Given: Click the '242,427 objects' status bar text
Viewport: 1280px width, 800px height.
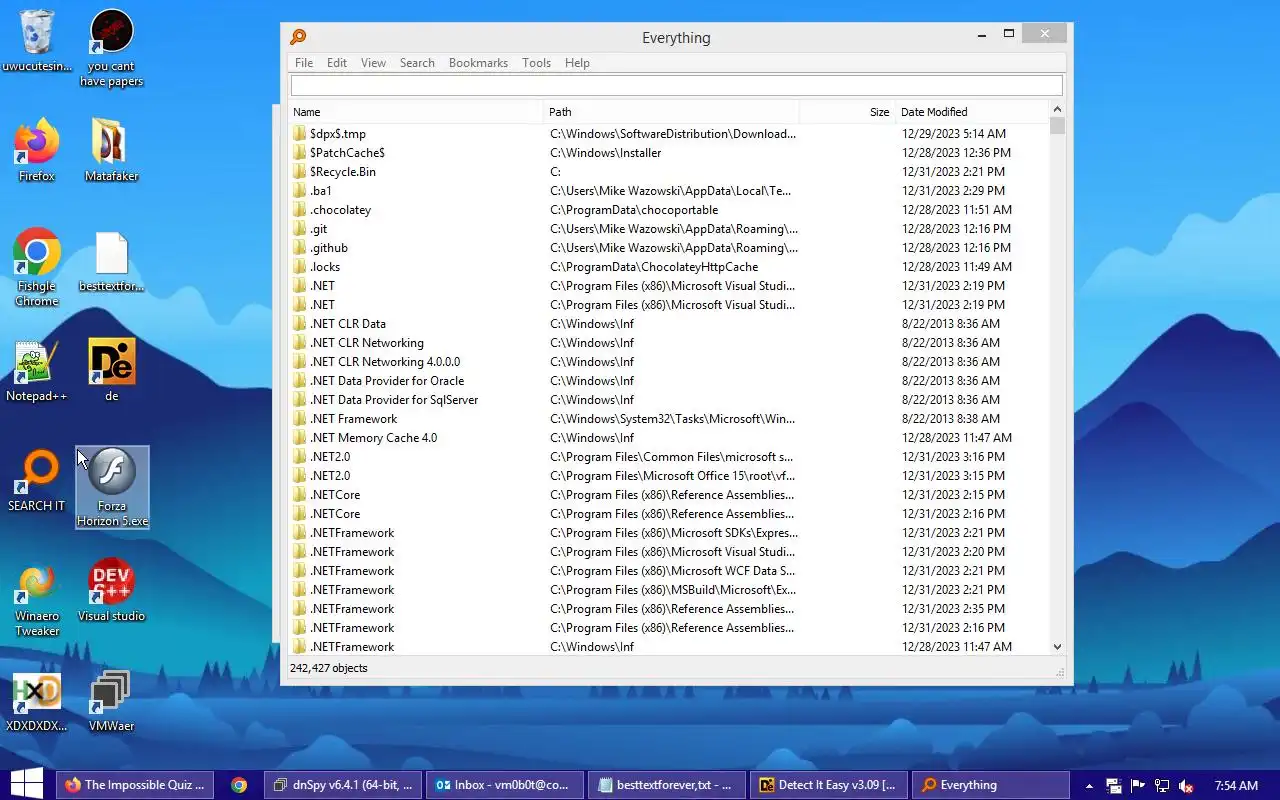Looking at the screenshot, I should pos(329,668).
